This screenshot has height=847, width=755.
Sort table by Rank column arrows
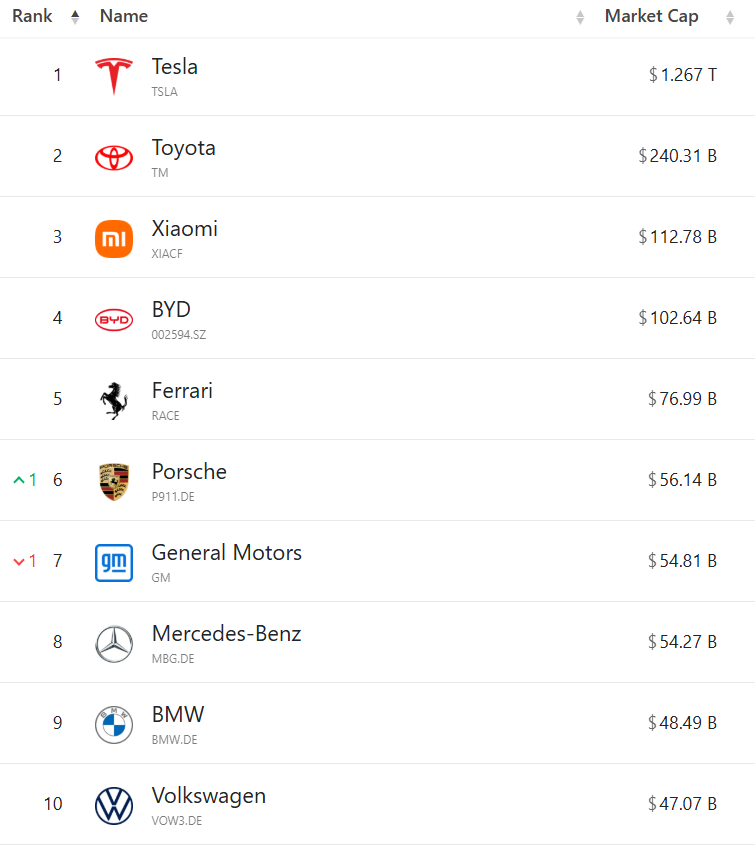coord(75,17)
